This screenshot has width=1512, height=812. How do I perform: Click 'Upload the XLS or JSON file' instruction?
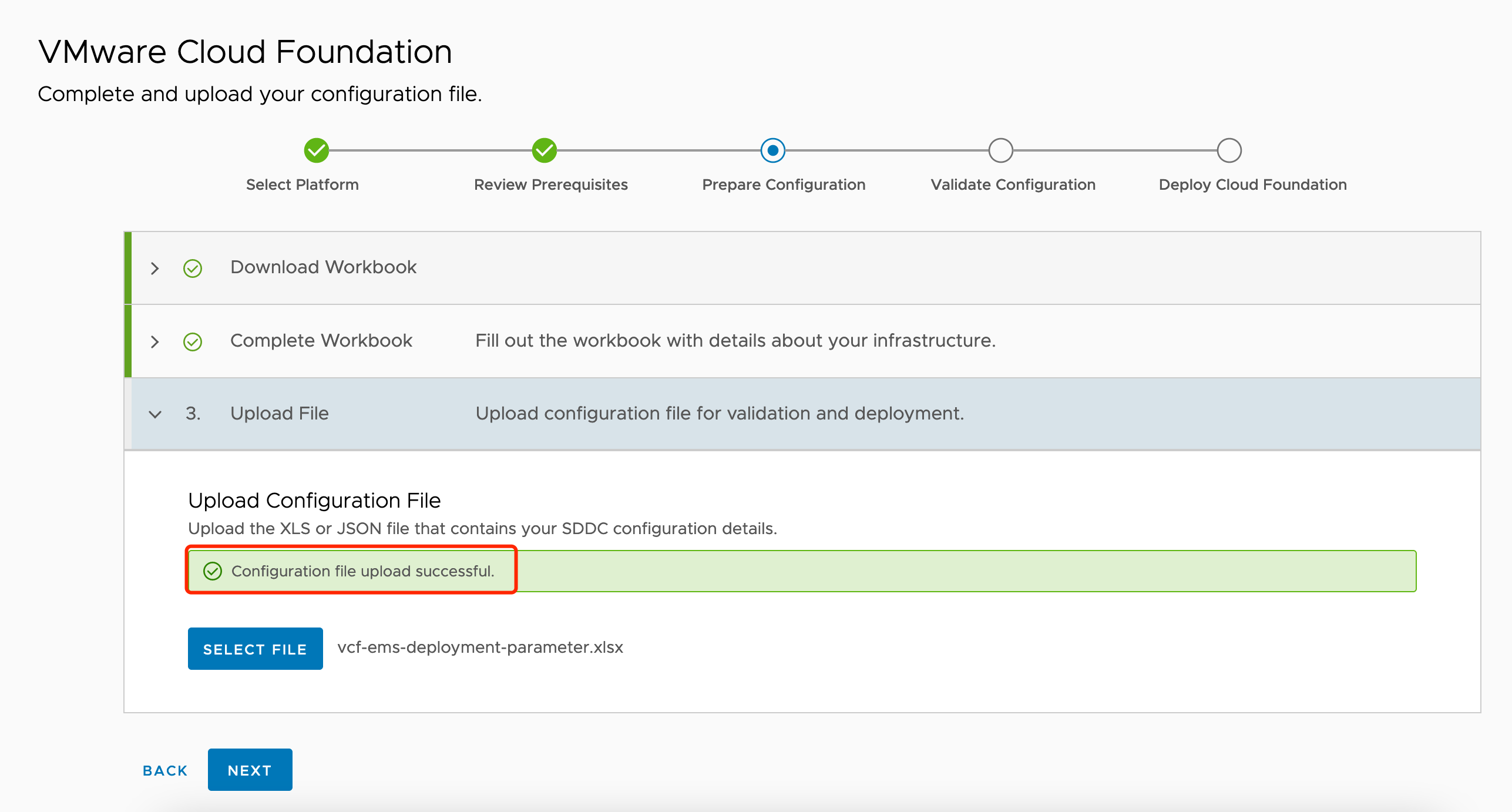[482, 528]
